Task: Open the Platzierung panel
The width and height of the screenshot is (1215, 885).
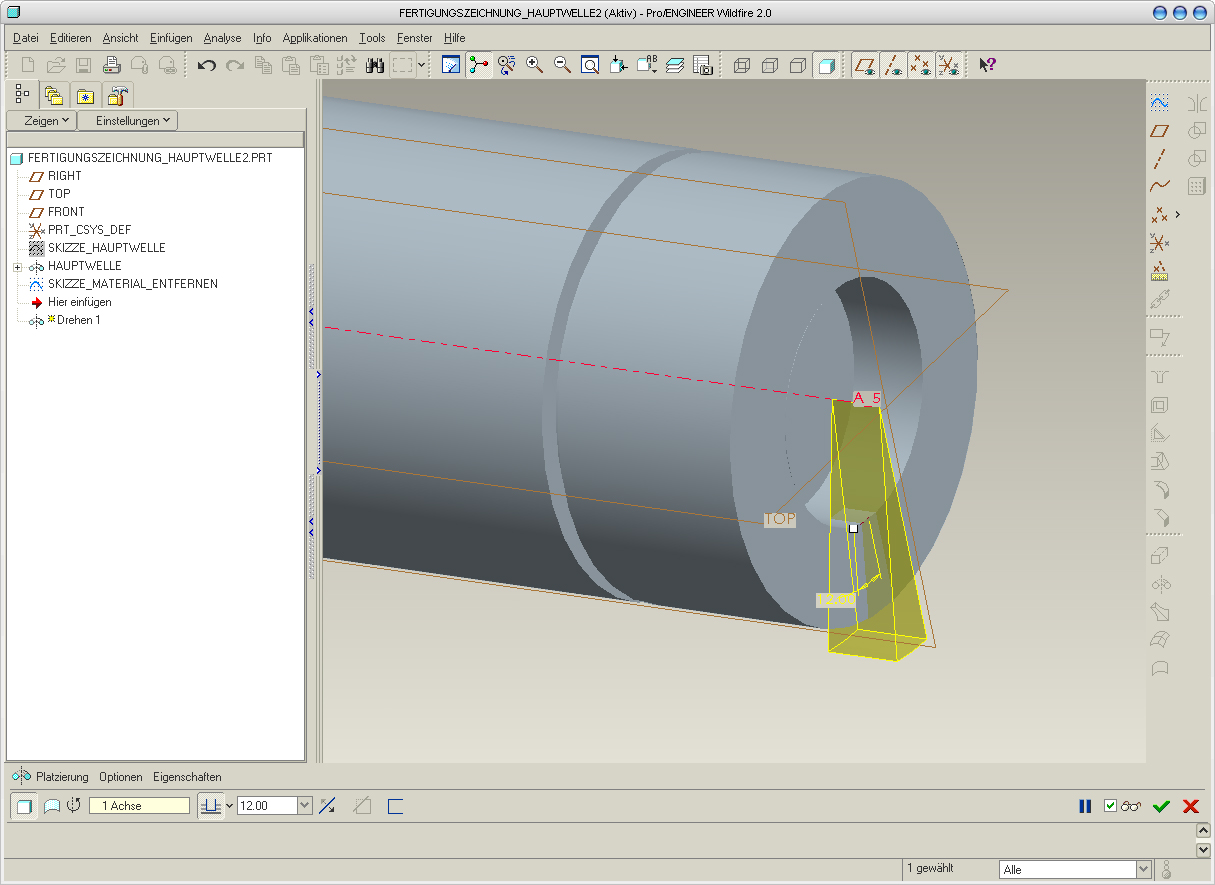Action: click(62, 777)
